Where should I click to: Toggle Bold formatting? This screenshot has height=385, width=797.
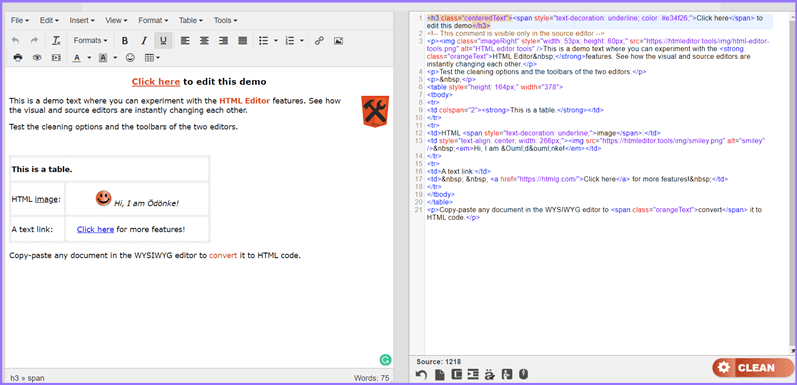125,41
